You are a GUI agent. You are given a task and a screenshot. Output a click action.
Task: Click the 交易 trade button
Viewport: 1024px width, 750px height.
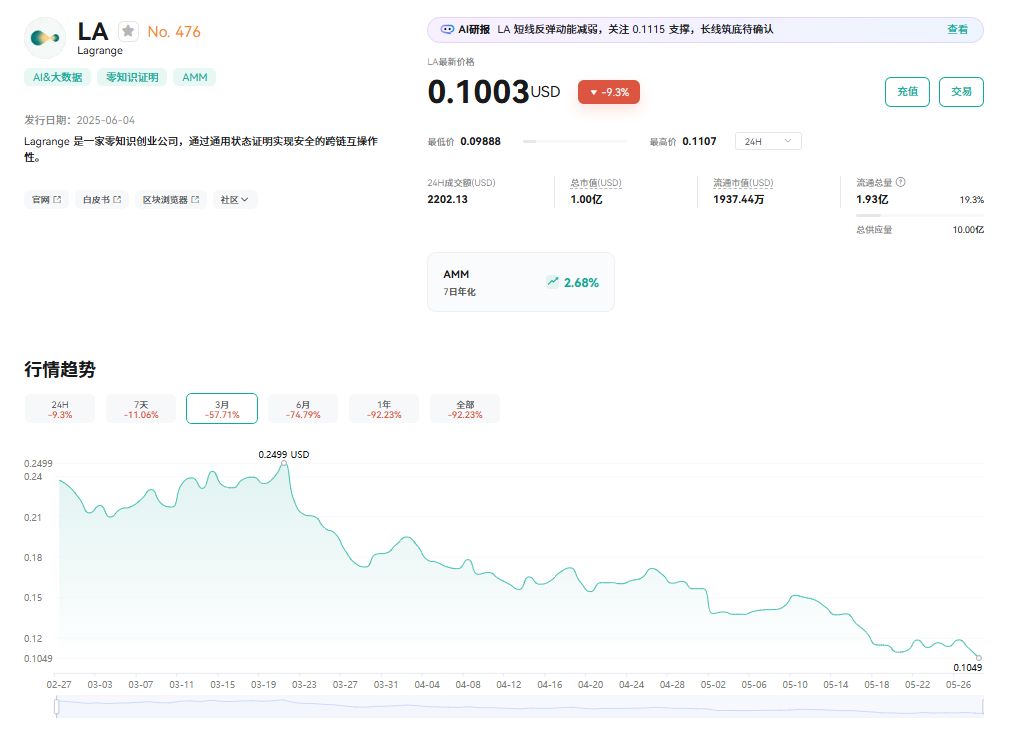coord(961,91)
